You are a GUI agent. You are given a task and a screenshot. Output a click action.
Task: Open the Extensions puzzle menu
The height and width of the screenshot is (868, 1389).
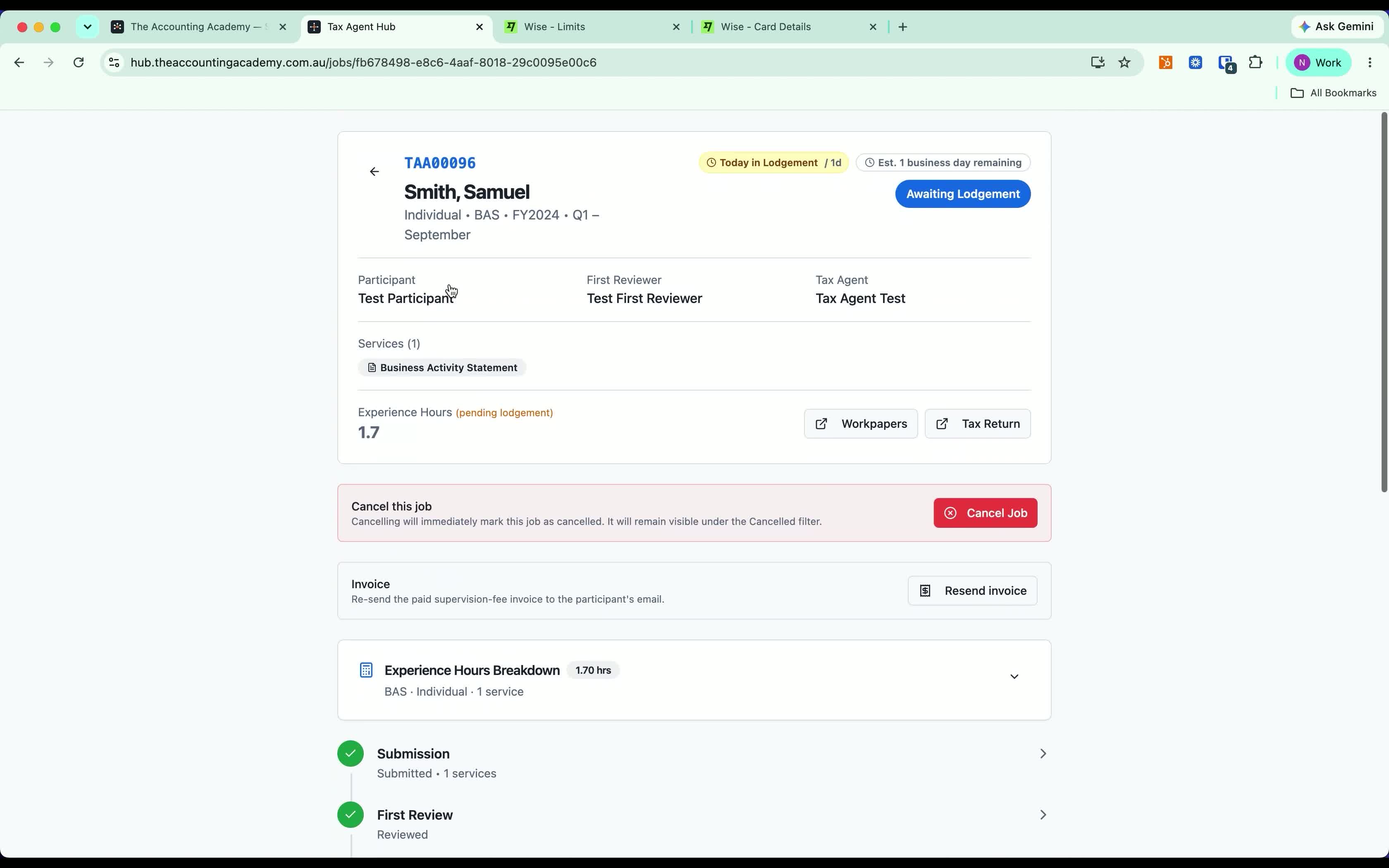pos(1256,62)
